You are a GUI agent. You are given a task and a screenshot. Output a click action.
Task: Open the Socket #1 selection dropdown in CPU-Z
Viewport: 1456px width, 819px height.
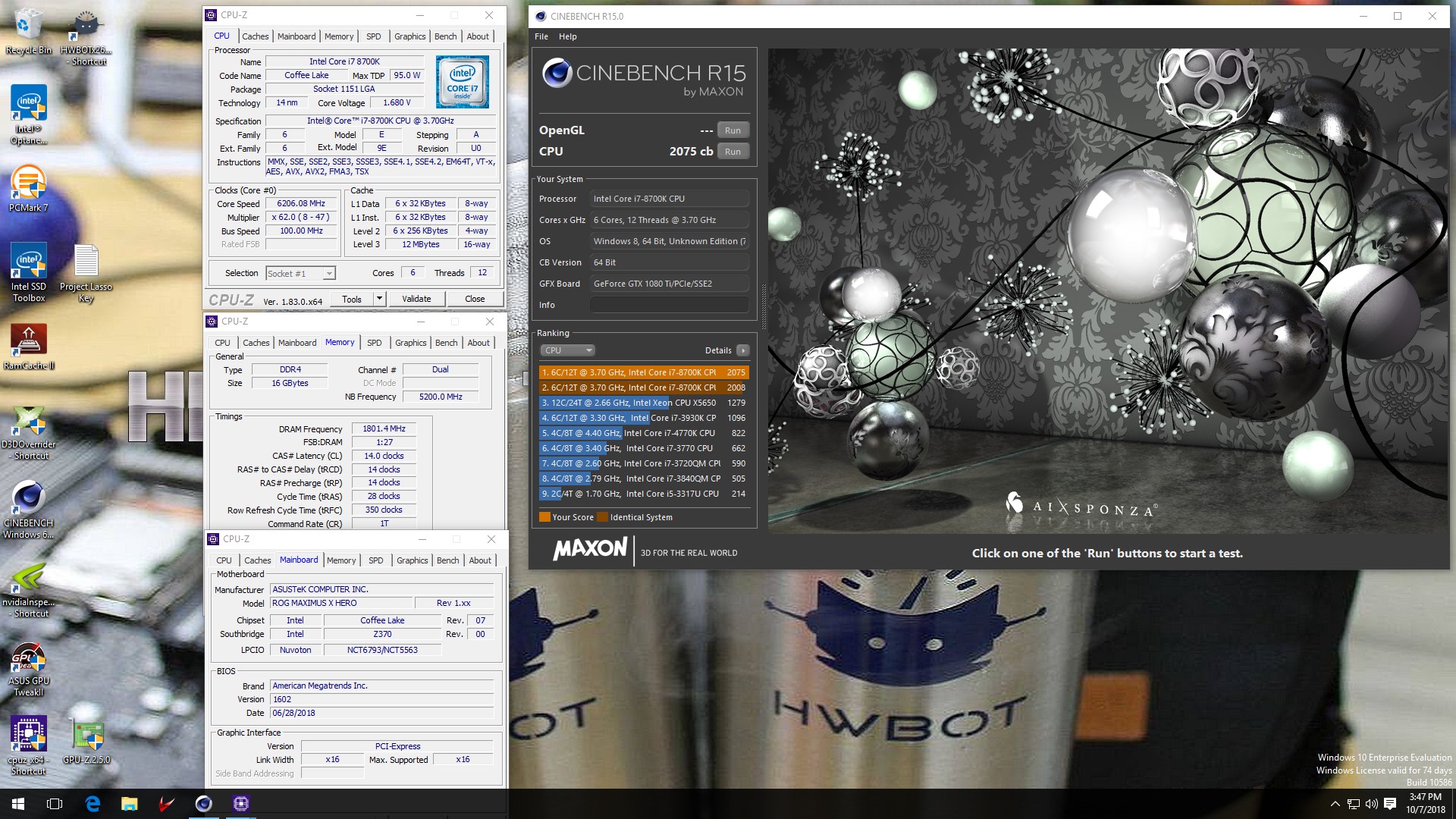pyautogui.click(x=300, y=274)
